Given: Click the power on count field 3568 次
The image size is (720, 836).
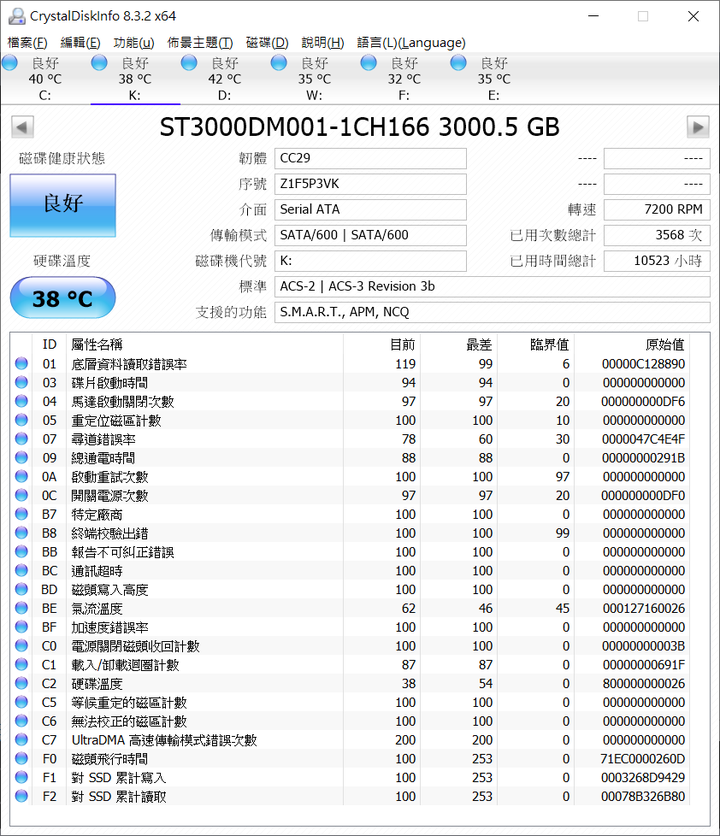Looking at the screenshot, I should click(657, 235).
